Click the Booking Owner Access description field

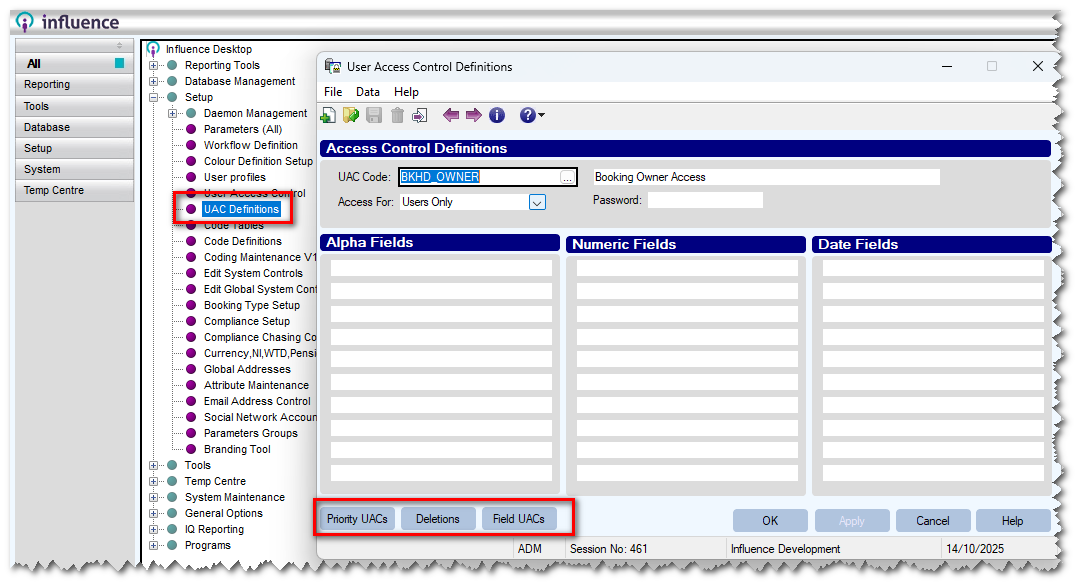(x=767, y=177)
